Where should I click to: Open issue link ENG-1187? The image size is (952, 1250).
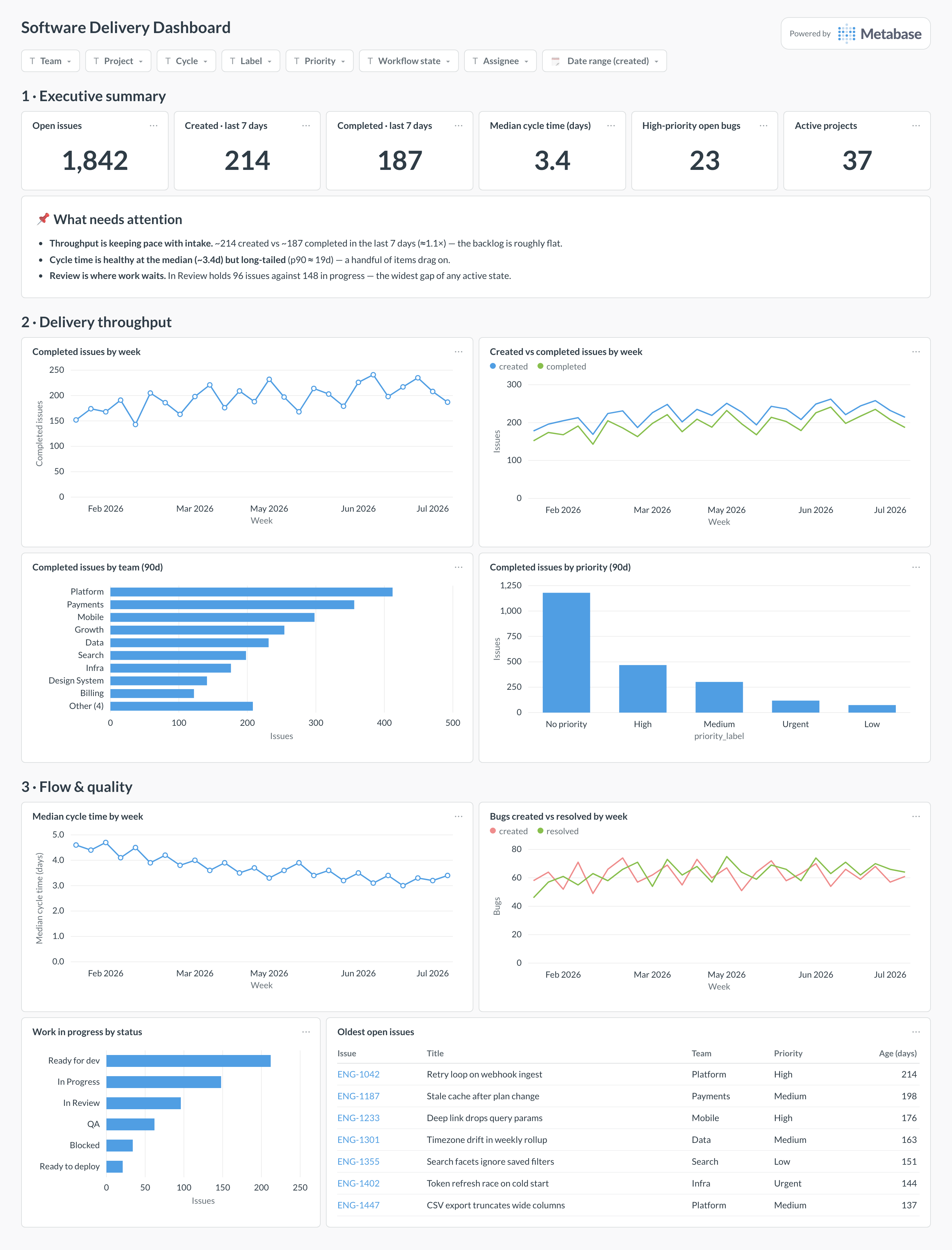(x=358, y=1096)
